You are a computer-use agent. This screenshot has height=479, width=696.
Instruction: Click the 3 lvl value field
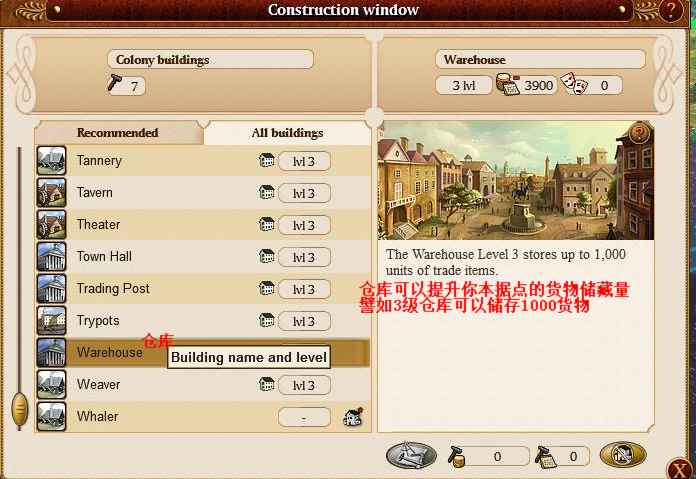464,85
